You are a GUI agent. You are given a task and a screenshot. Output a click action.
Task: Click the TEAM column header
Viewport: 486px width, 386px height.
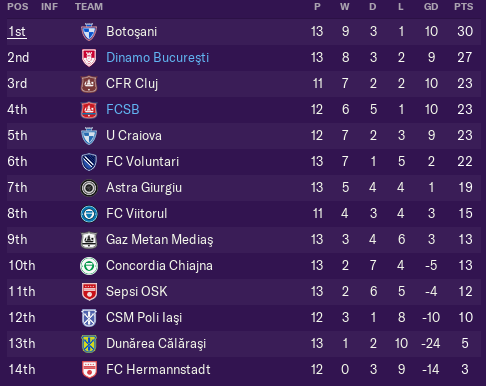pos(89,7)
